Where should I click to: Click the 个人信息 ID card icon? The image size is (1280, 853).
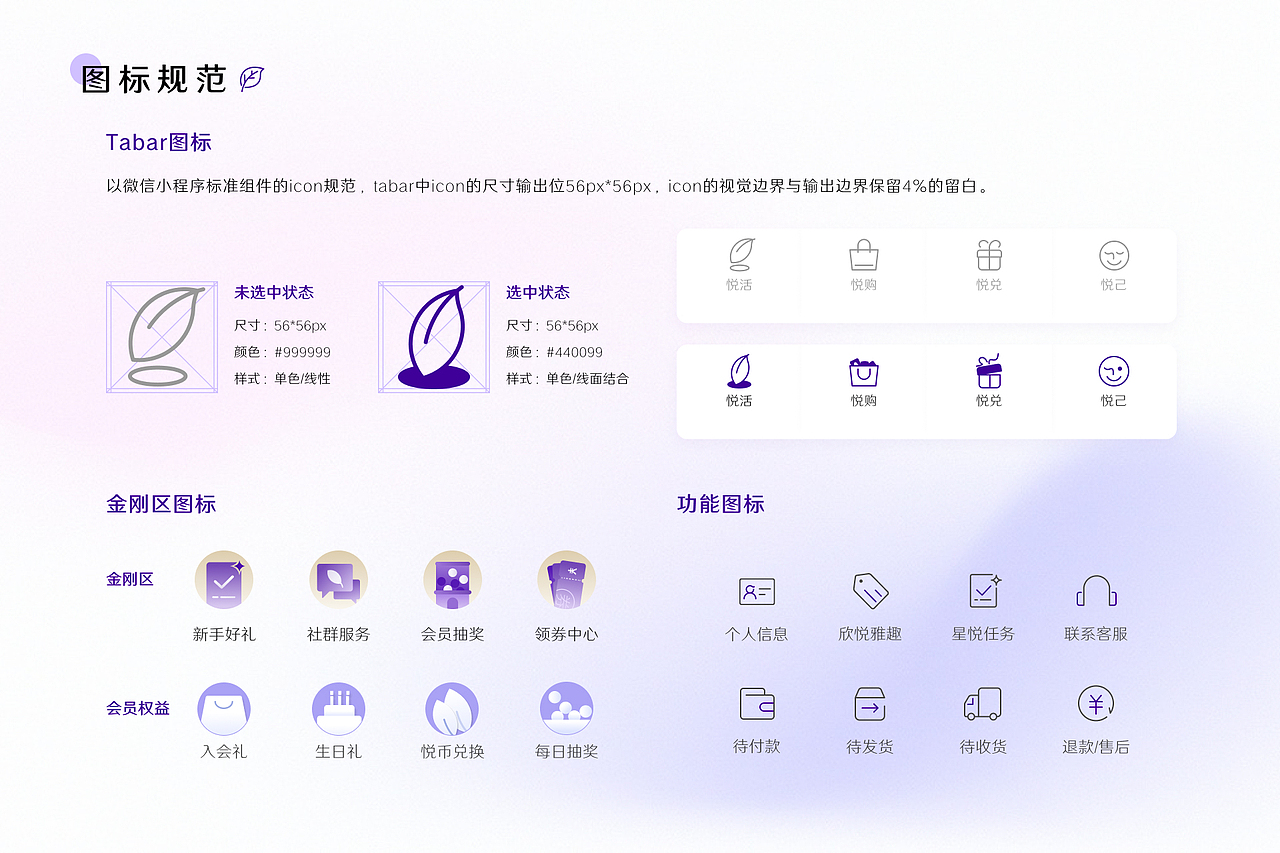[756, 592]
